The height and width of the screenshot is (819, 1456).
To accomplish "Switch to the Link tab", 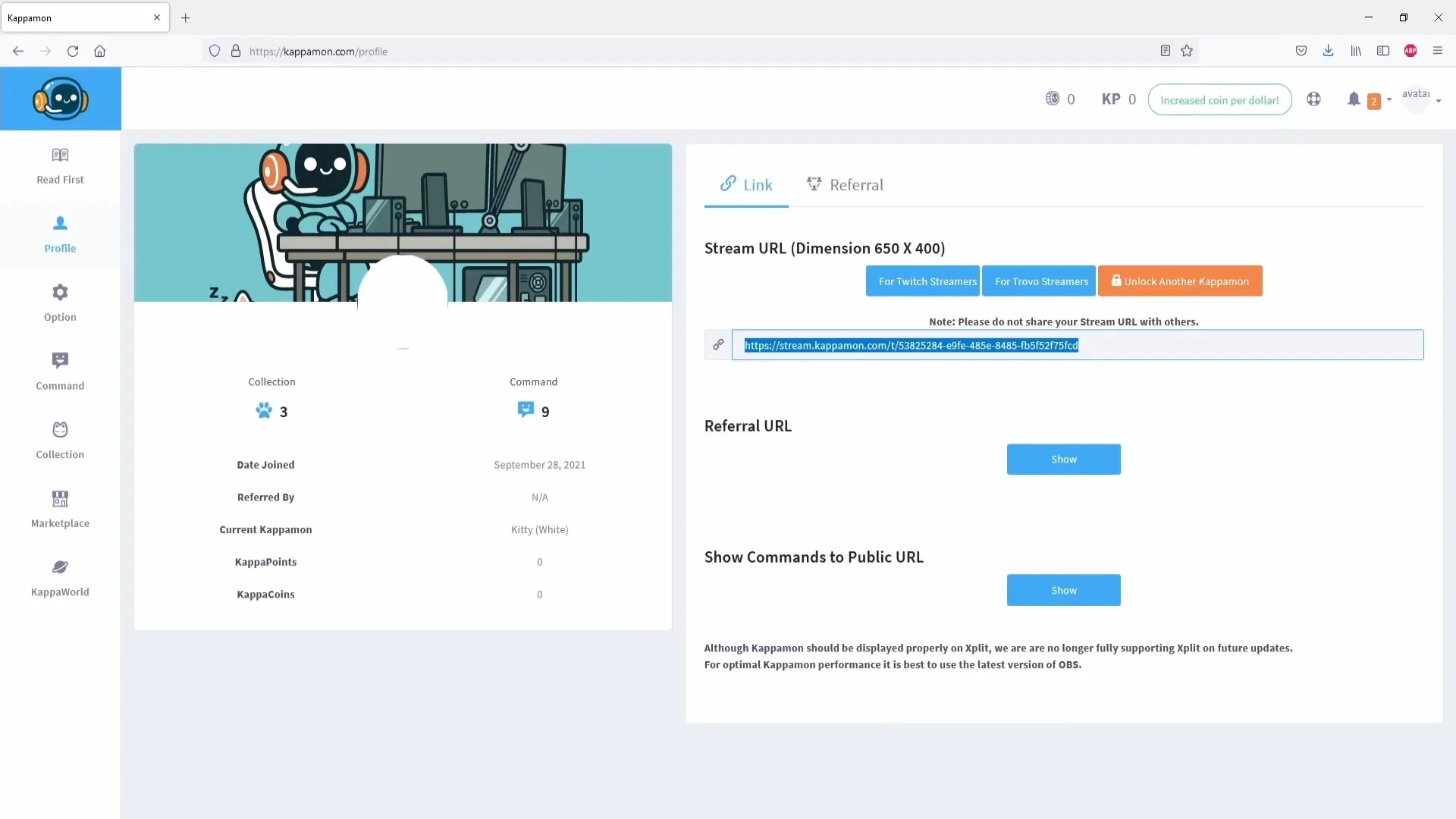I will click(x=746, y=184).
